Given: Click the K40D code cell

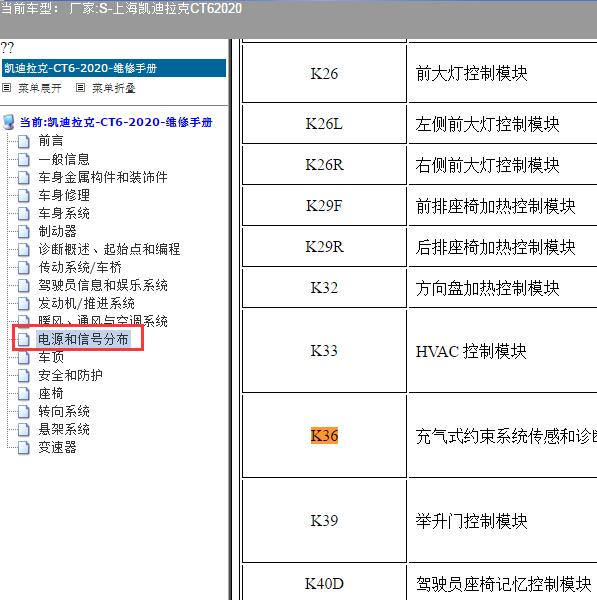Looking at the screenshot, I should pyautogui.click(x=324, y=584).
